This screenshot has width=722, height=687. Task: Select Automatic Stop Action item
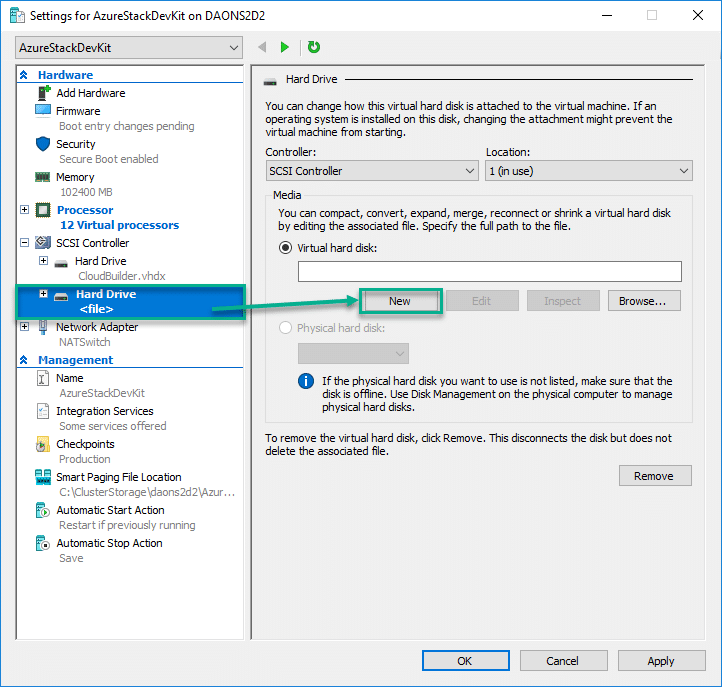[x=109, y=543]
